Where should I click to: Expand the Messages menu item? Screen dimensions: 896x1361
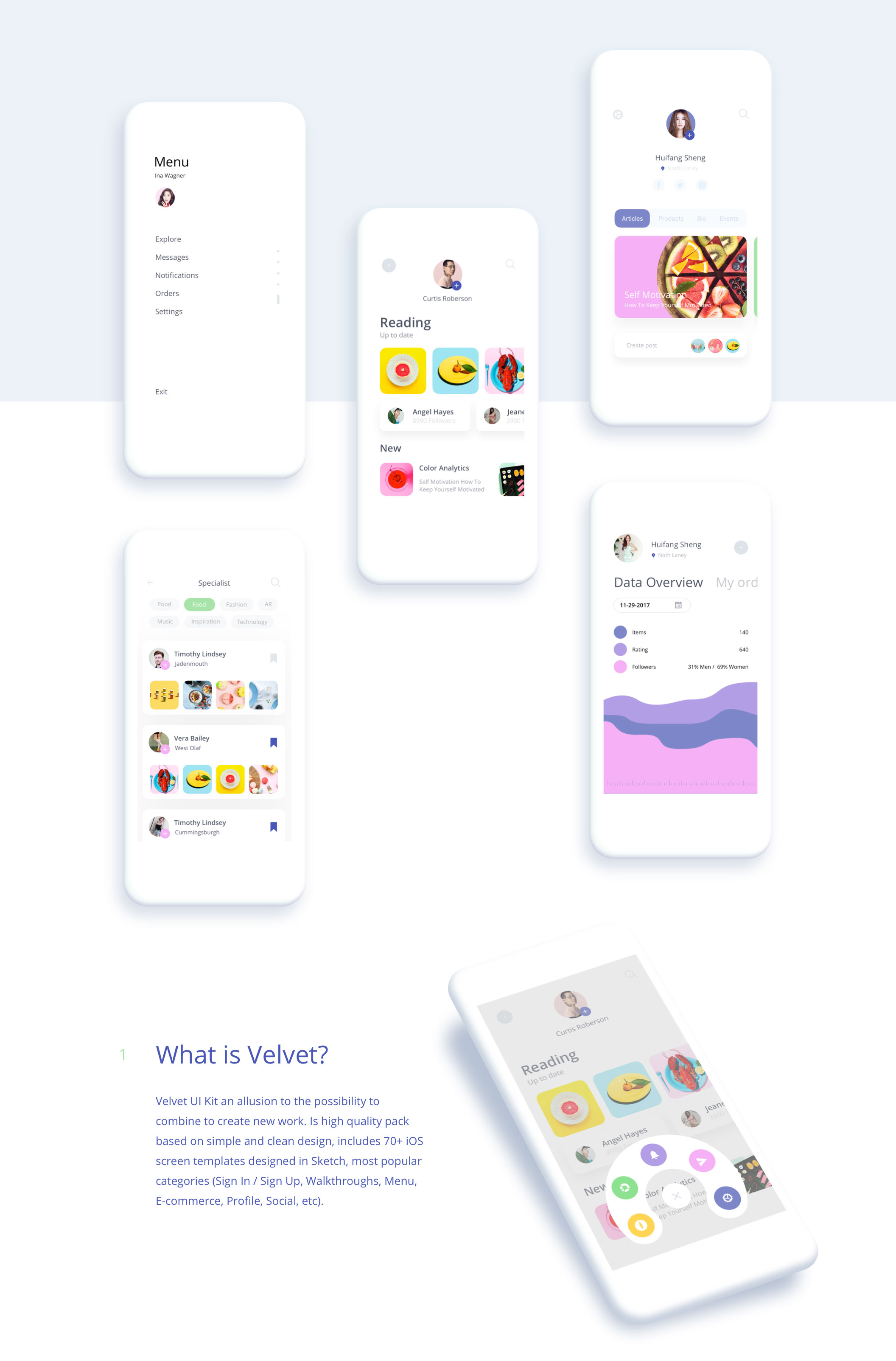click(171, 257)
